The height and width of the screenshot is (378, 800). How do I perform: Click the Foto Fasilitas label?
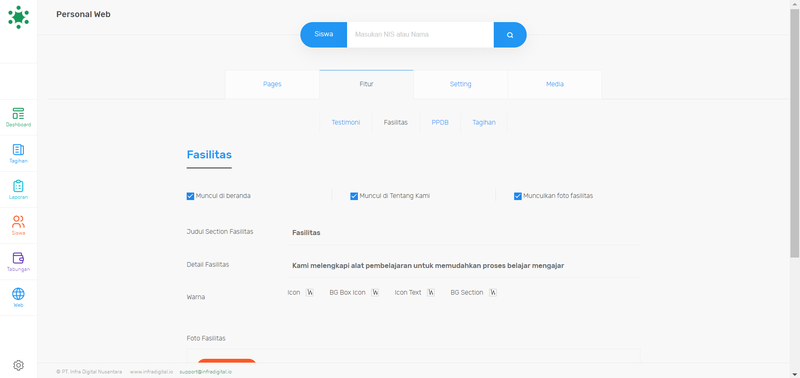[x=206, y=338]
